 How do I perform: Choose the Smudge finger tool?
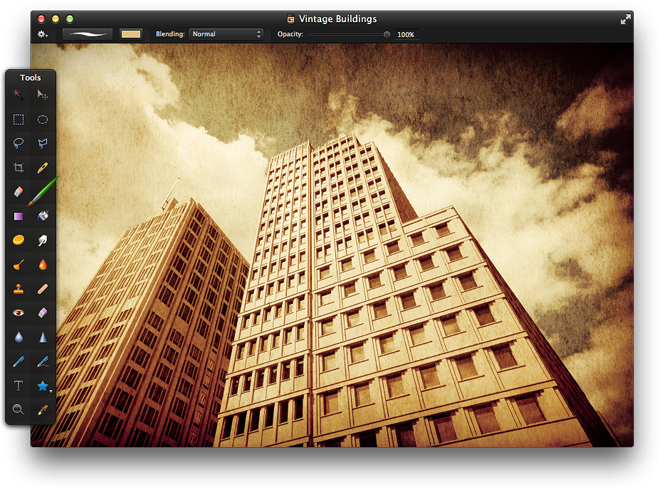tap(43, 240)
